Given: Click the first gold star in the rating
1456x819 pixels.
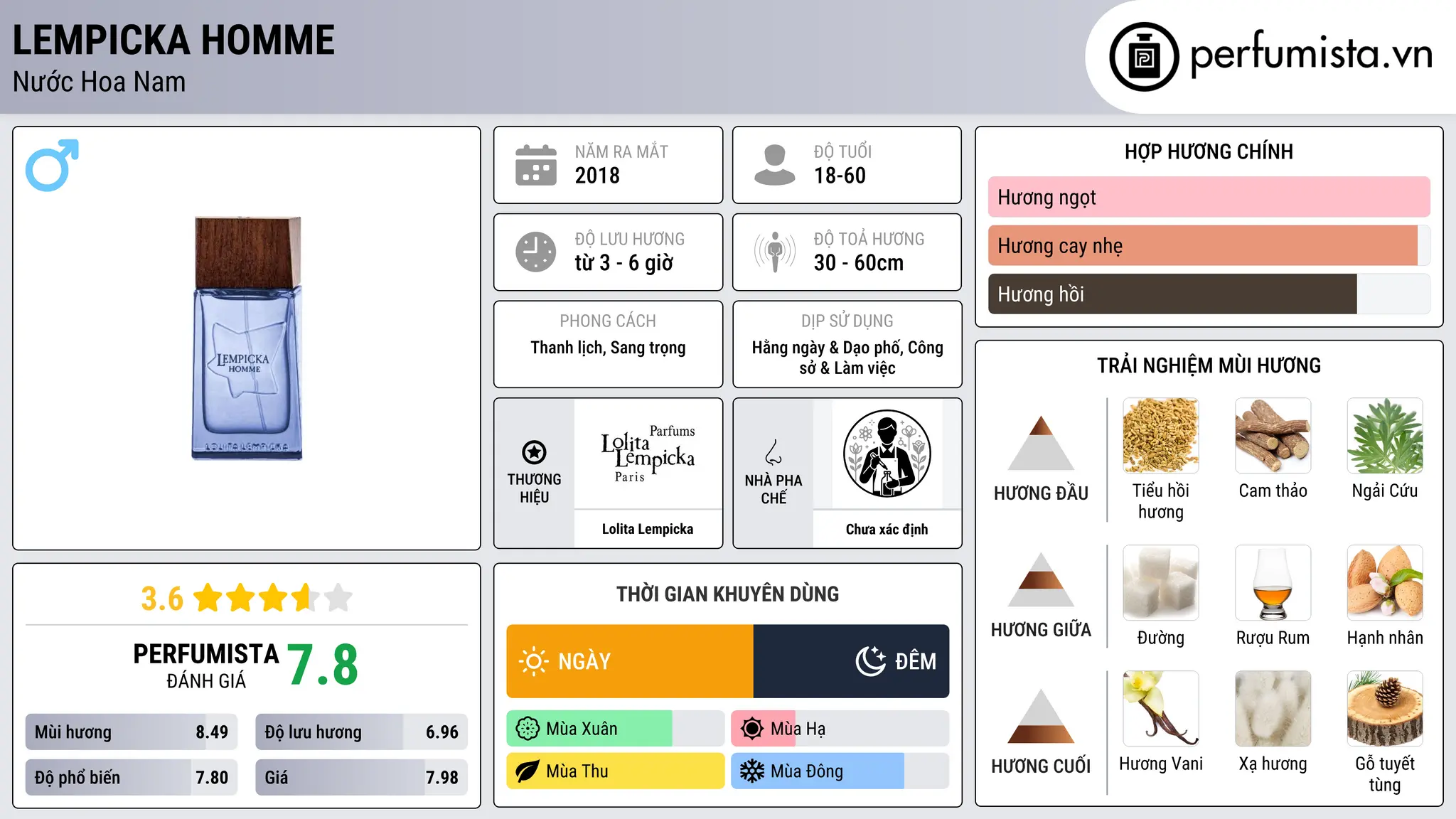Looking at the screenshot, I should (208, 598).
